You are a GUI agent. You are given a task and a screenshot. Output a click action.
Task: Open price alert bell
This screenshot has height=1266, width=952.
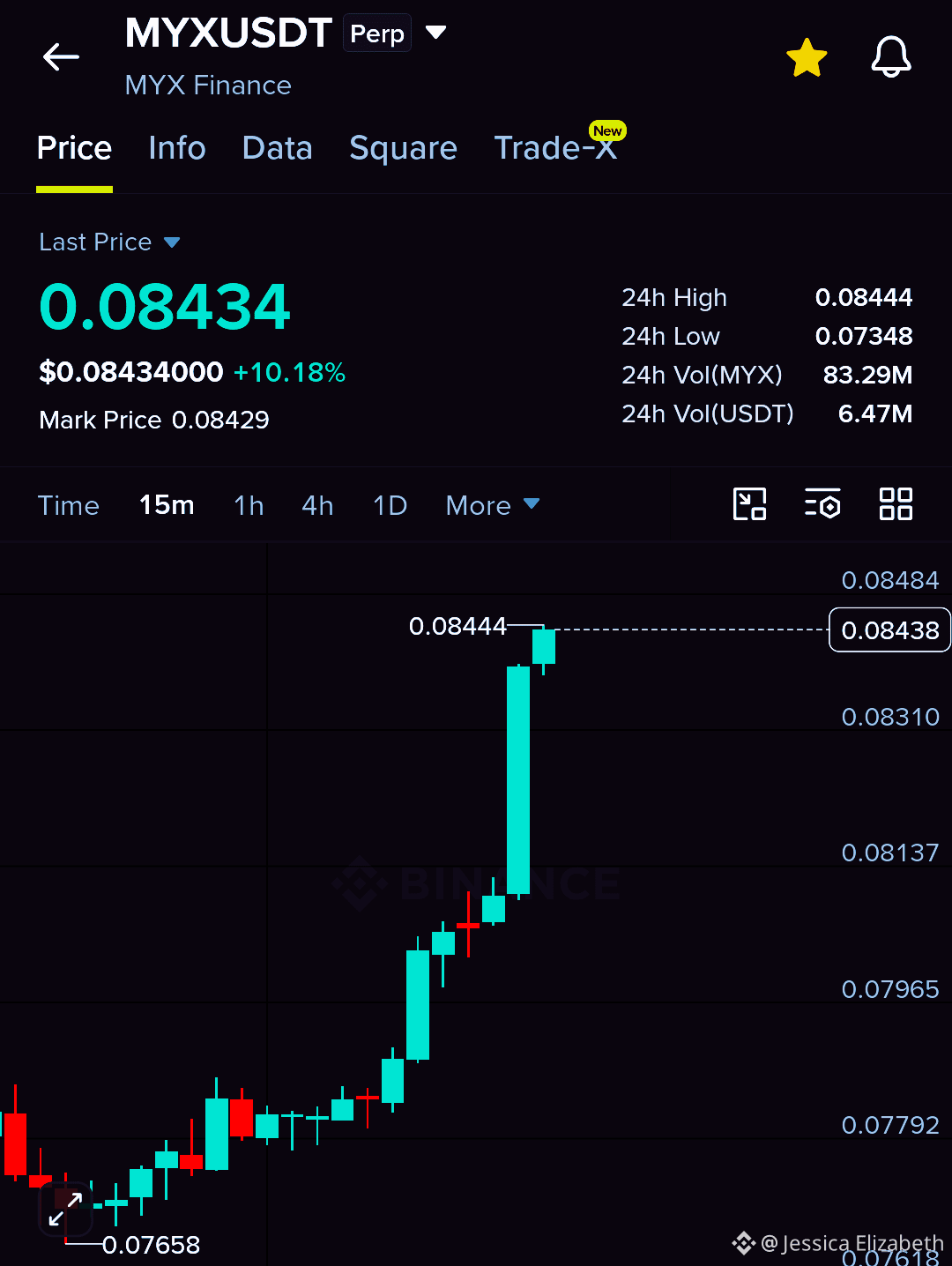(x=891, y=57)
